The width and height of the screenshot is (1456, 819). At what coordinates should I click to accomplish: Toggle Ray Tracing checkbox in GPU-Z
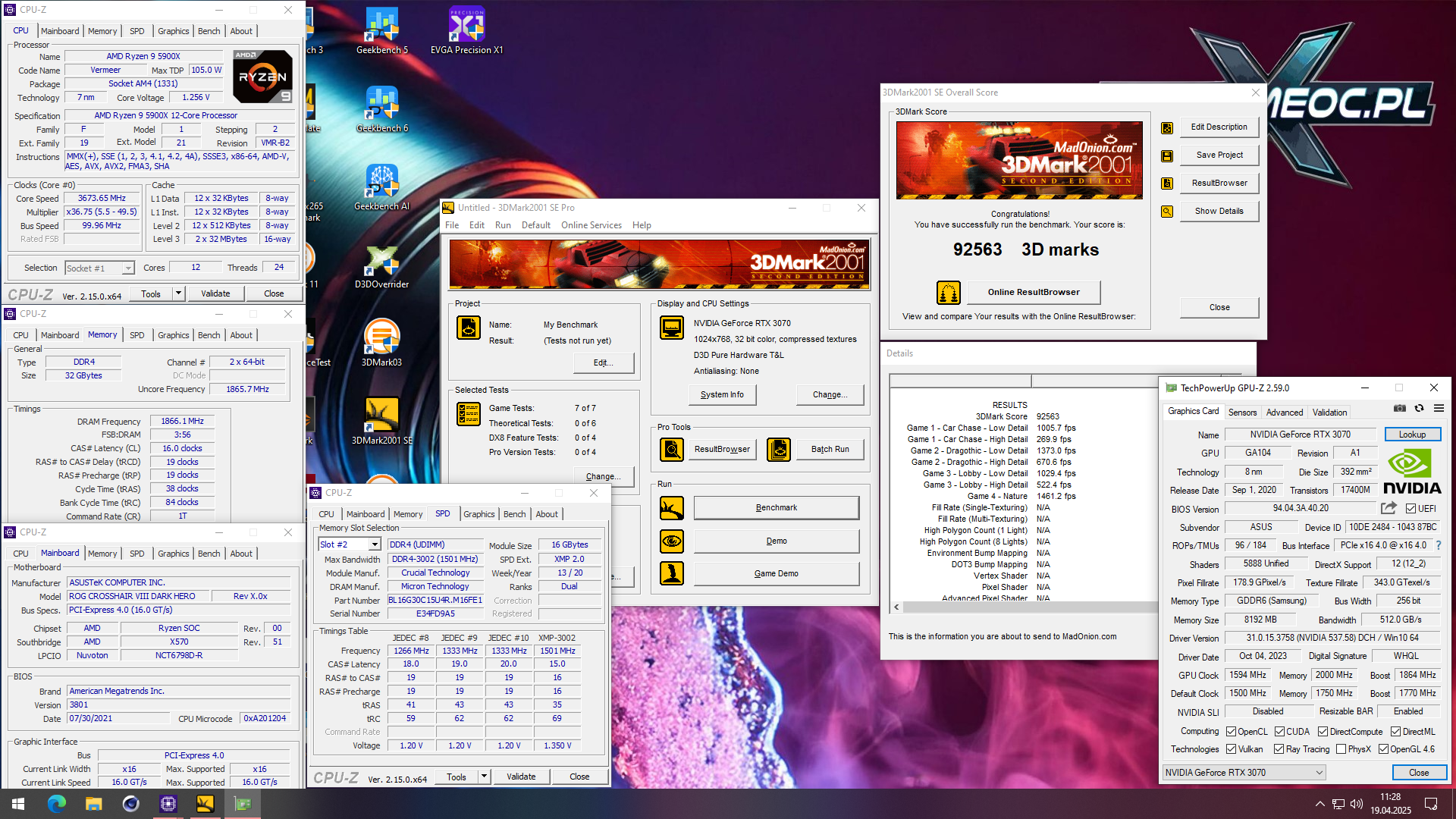(1279, 749)
